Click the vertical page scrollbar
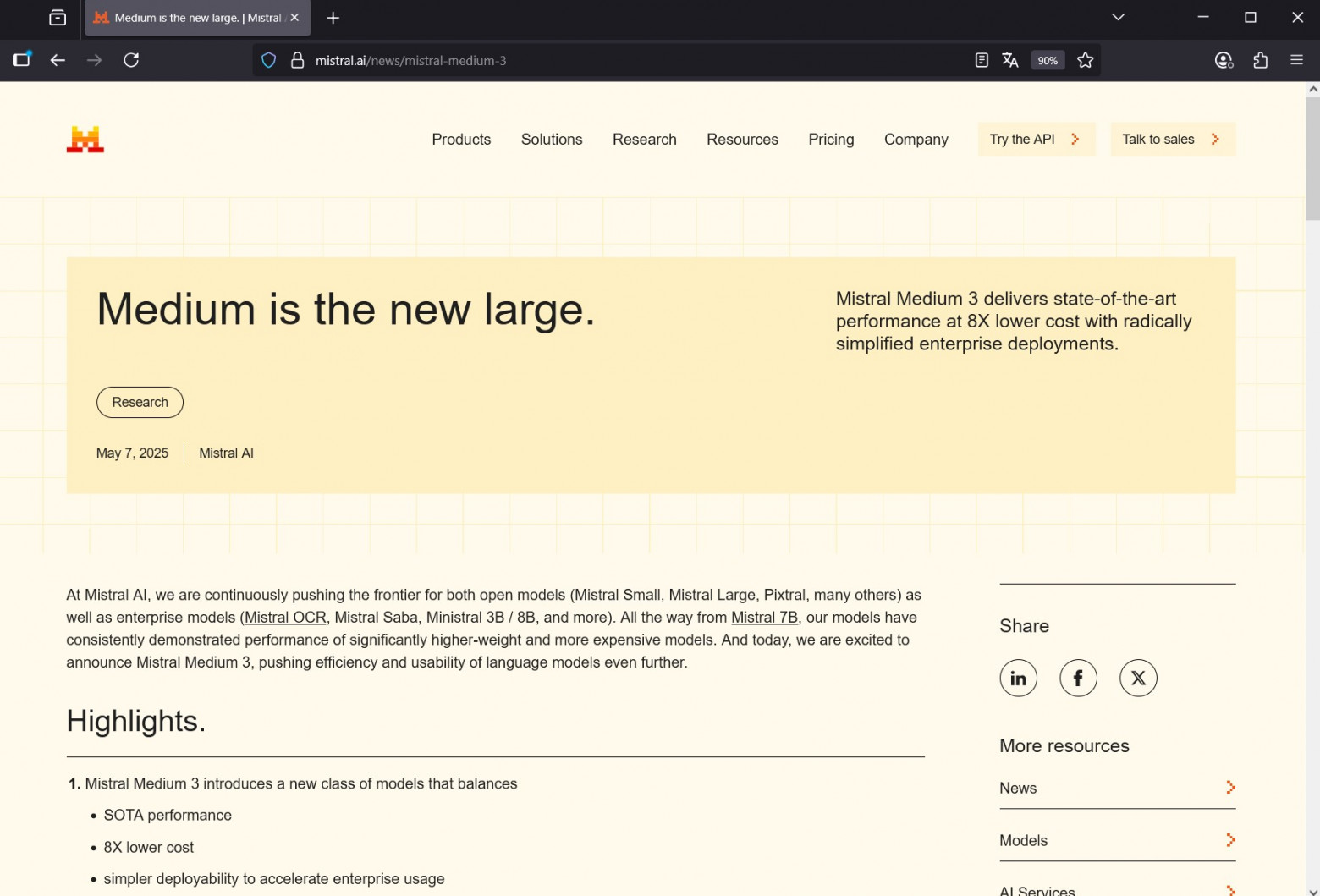The width and height of the screenshot is (1320, 896). pos(1312,158)
